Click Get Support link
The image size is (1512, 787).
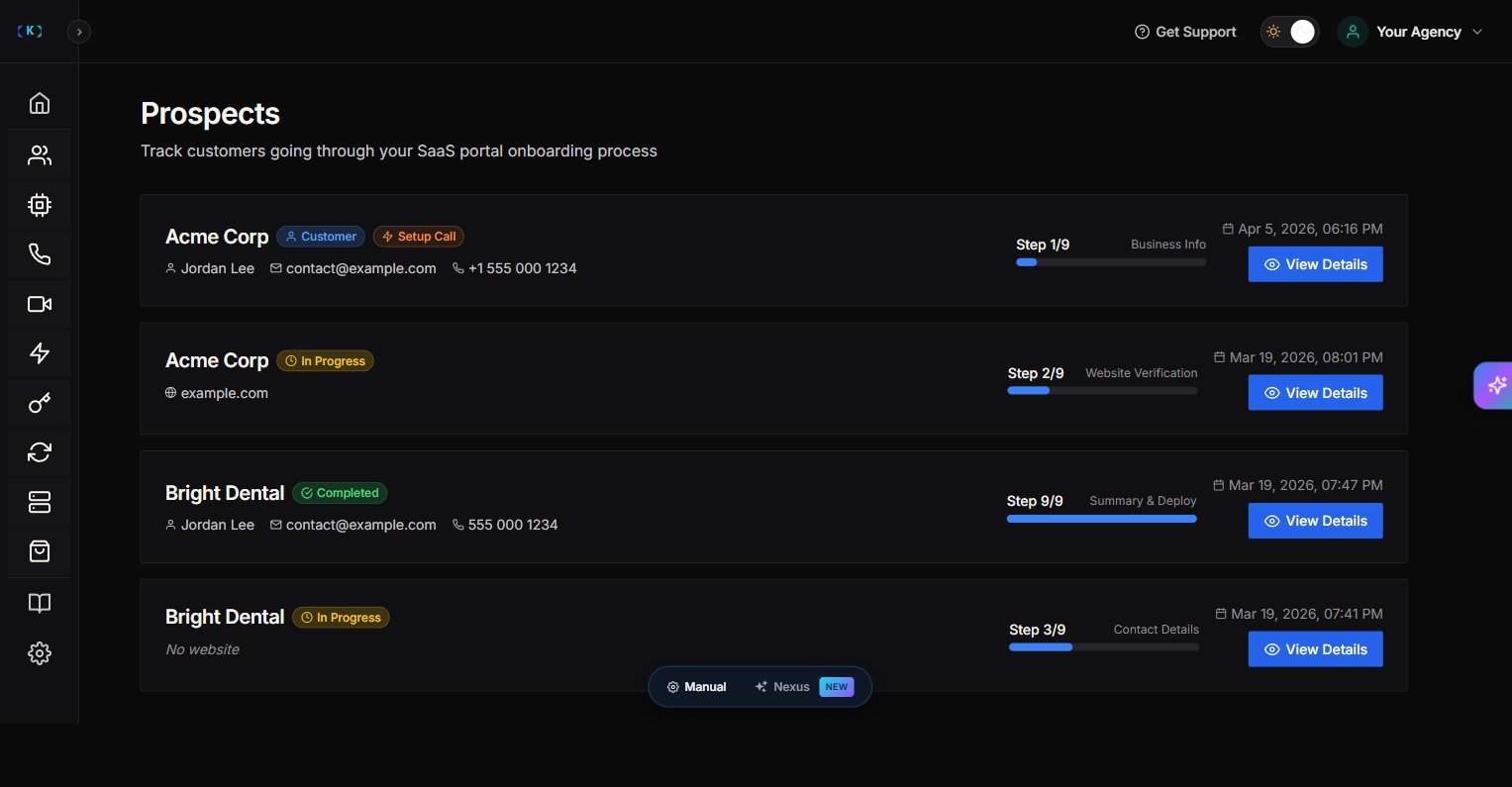pos(1185,32)
